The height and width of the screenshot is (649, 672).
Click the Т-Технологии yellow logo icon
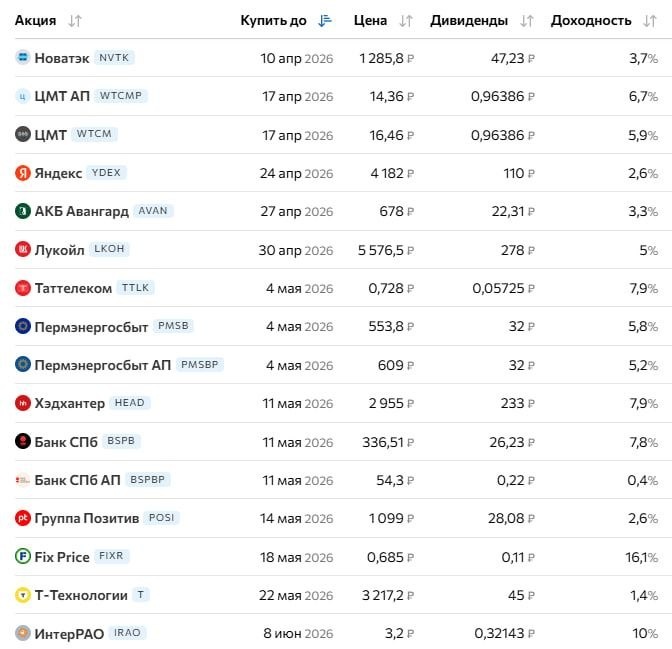point(23,595)
